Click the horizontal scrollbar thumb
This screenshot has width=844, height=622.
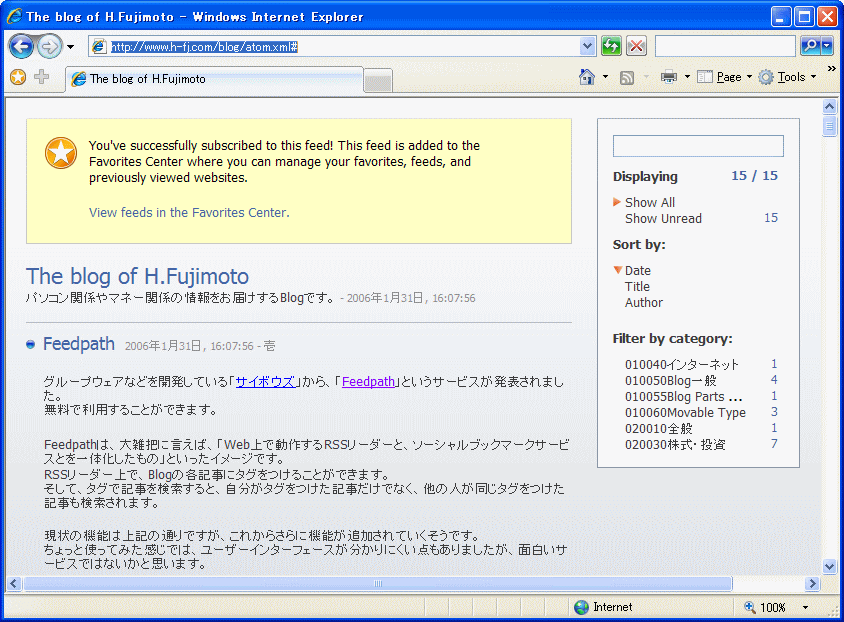(378, 583)
